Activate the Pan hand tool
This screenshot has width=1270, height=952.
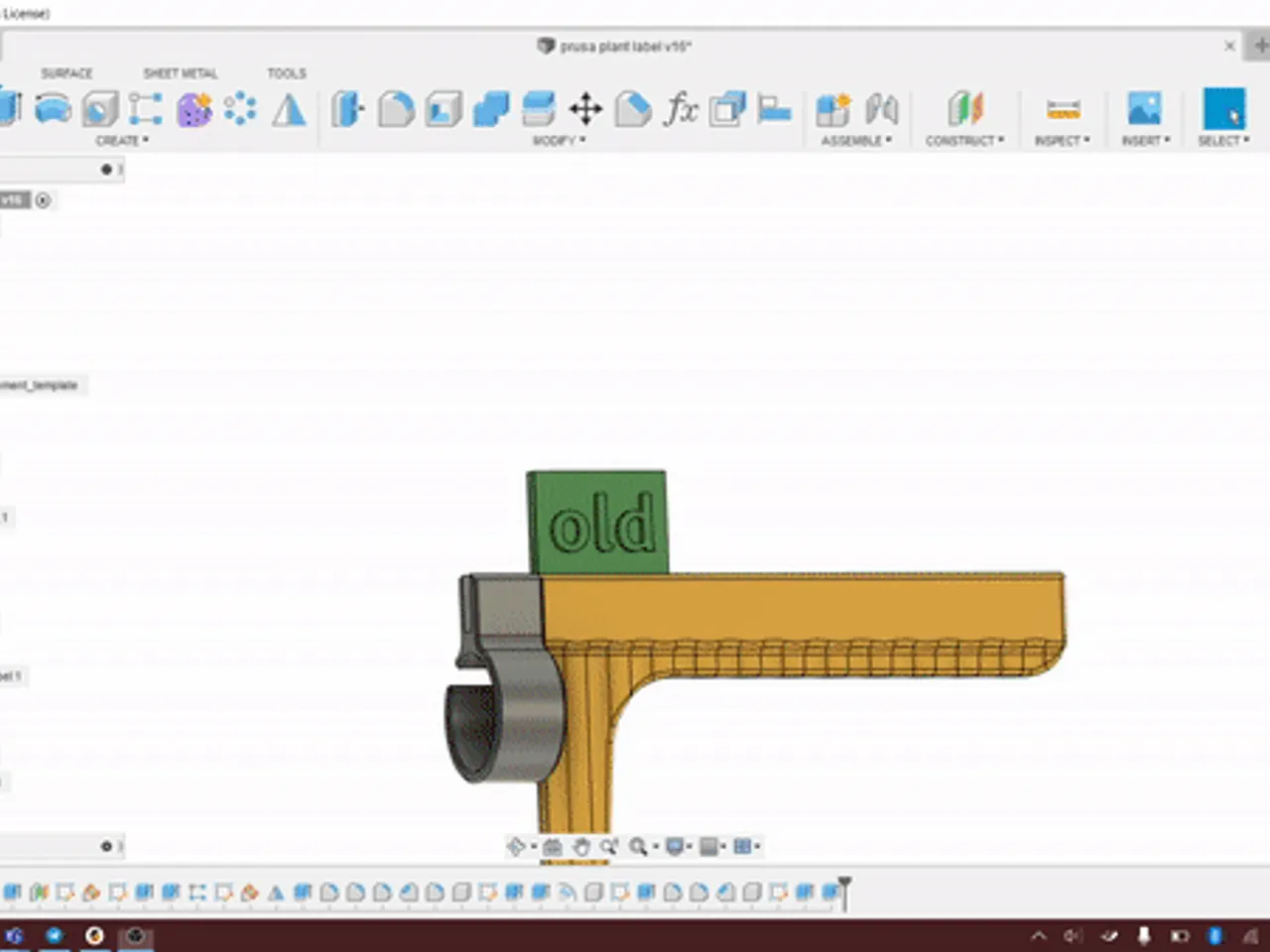580,846
